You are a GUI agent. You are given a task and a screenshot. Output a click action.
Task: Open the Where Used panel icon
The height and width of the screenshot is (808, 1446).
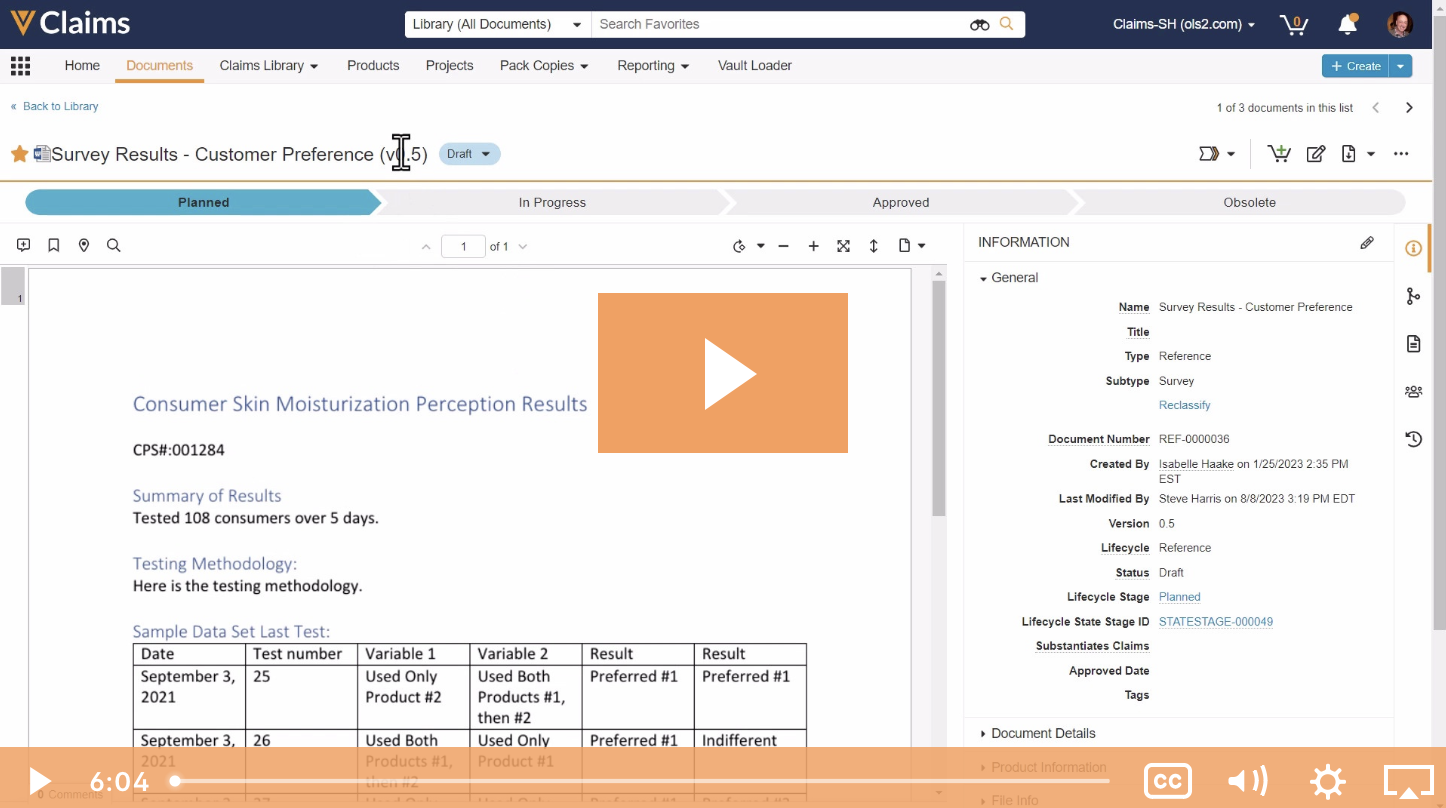tap(1413, 296)
